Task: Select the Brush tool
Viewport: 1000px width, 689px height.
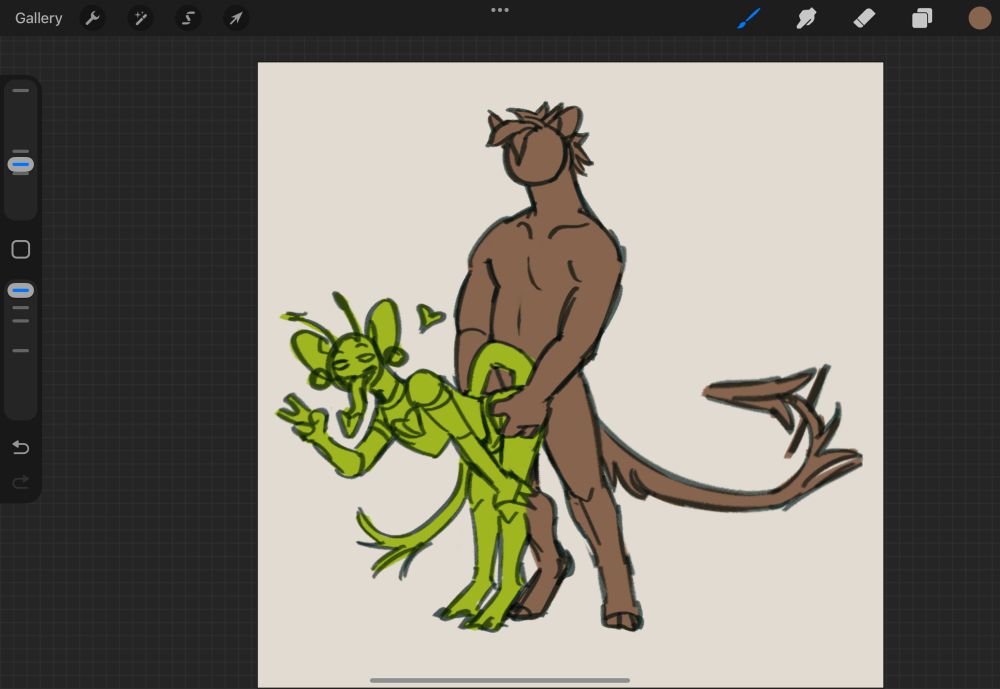Action: (x=749, y=18)
